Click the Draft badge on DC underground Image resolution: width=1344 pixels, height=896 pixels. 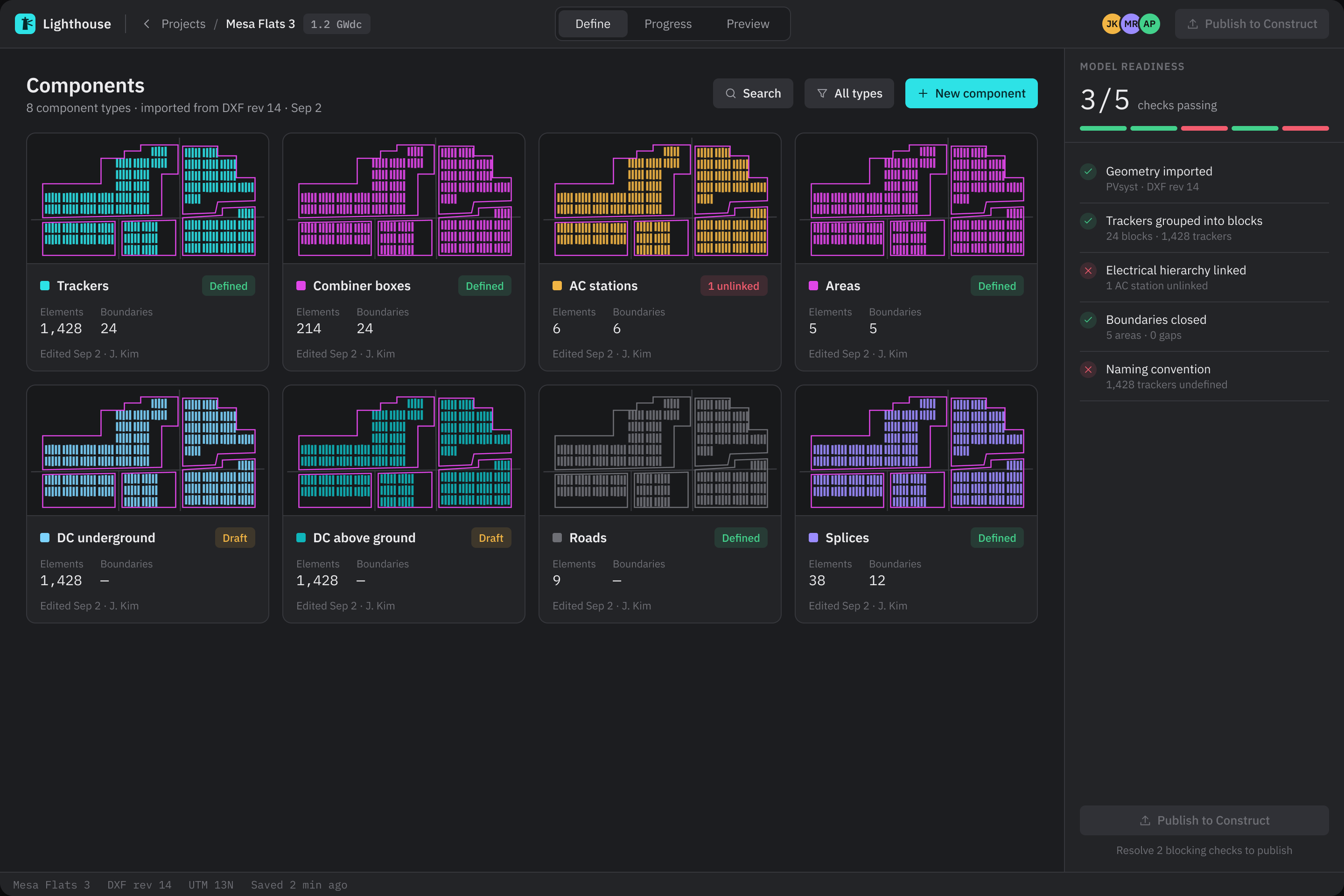(235, 538)
